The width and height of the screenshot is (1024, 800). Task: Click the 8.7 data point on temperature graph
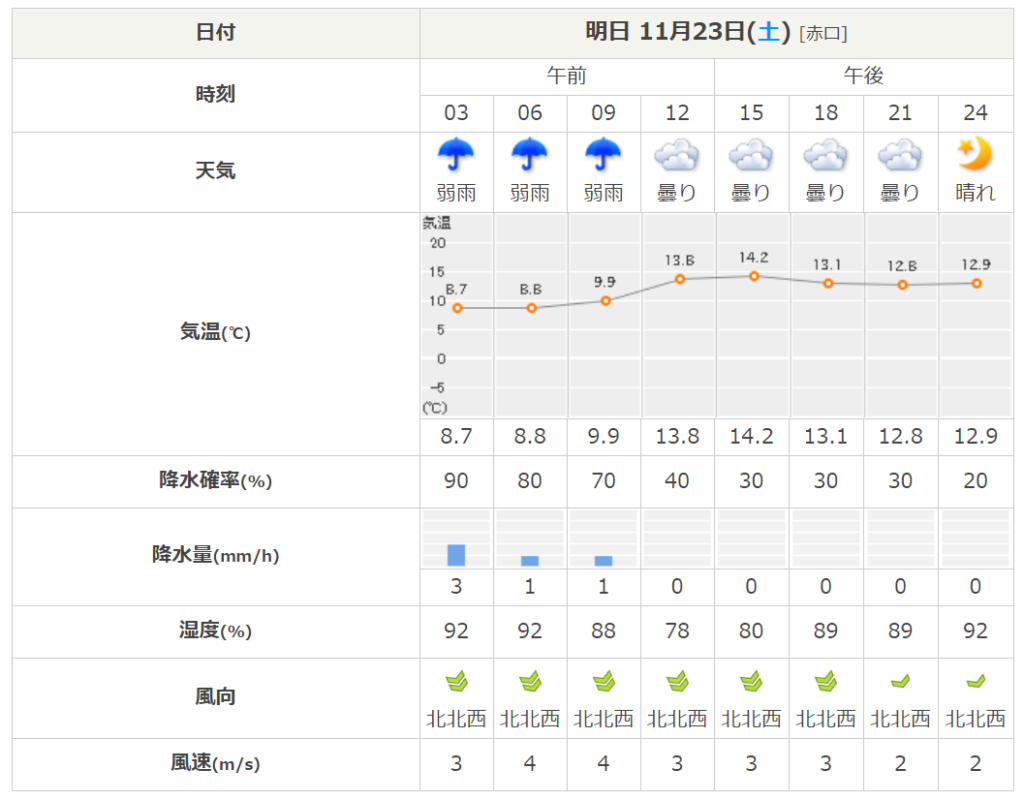[457, 308]
